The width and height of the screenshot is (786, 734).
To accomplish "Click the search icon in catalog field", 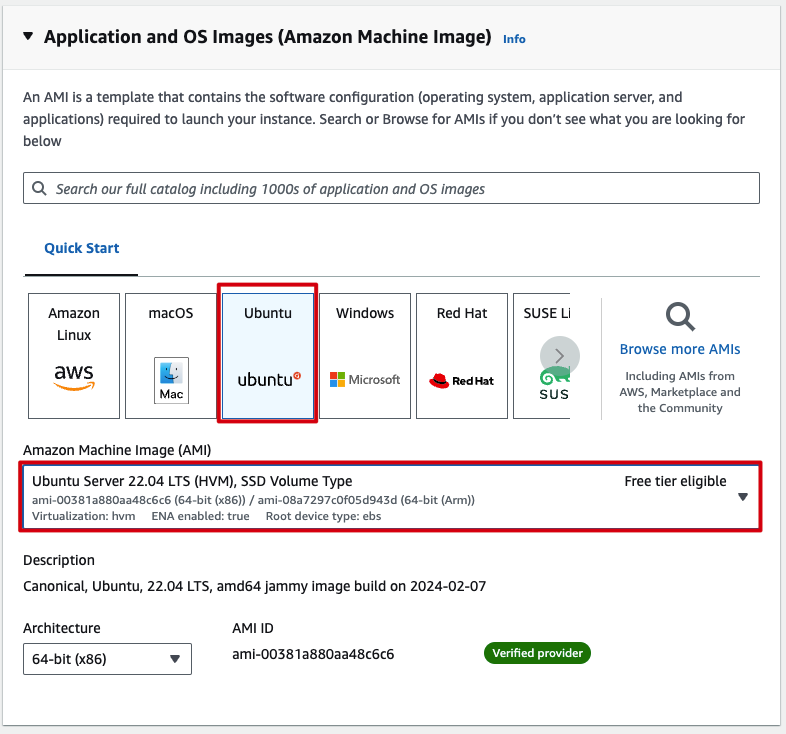I will pos(39,188).
